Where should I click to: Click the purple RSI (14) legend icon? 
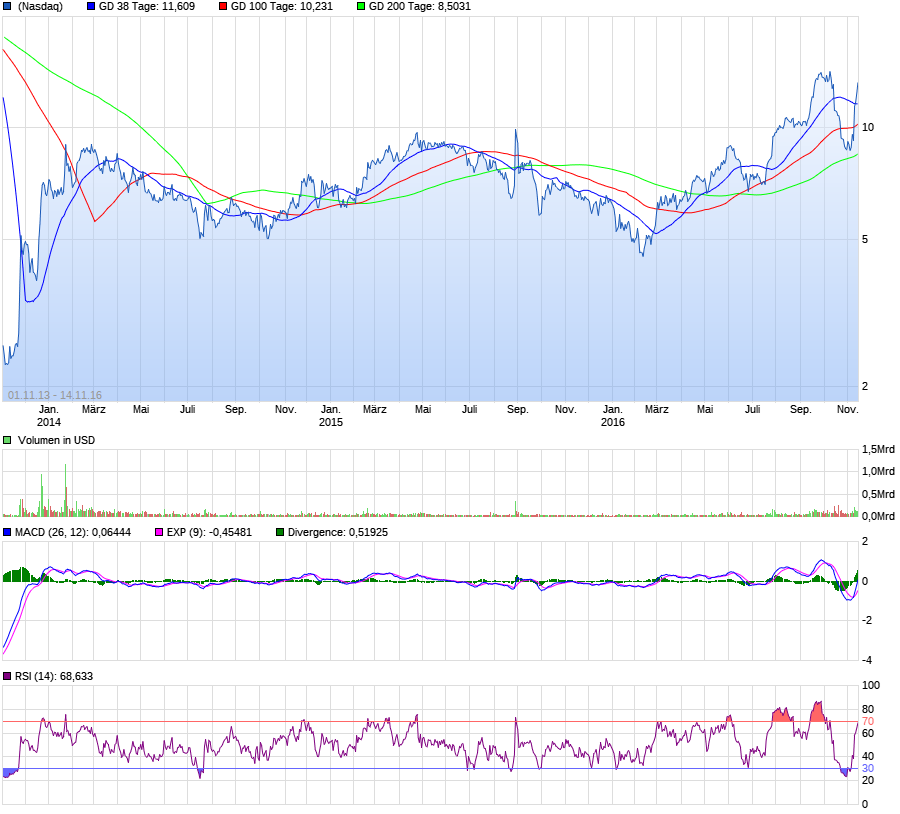[x=7, y=676]
